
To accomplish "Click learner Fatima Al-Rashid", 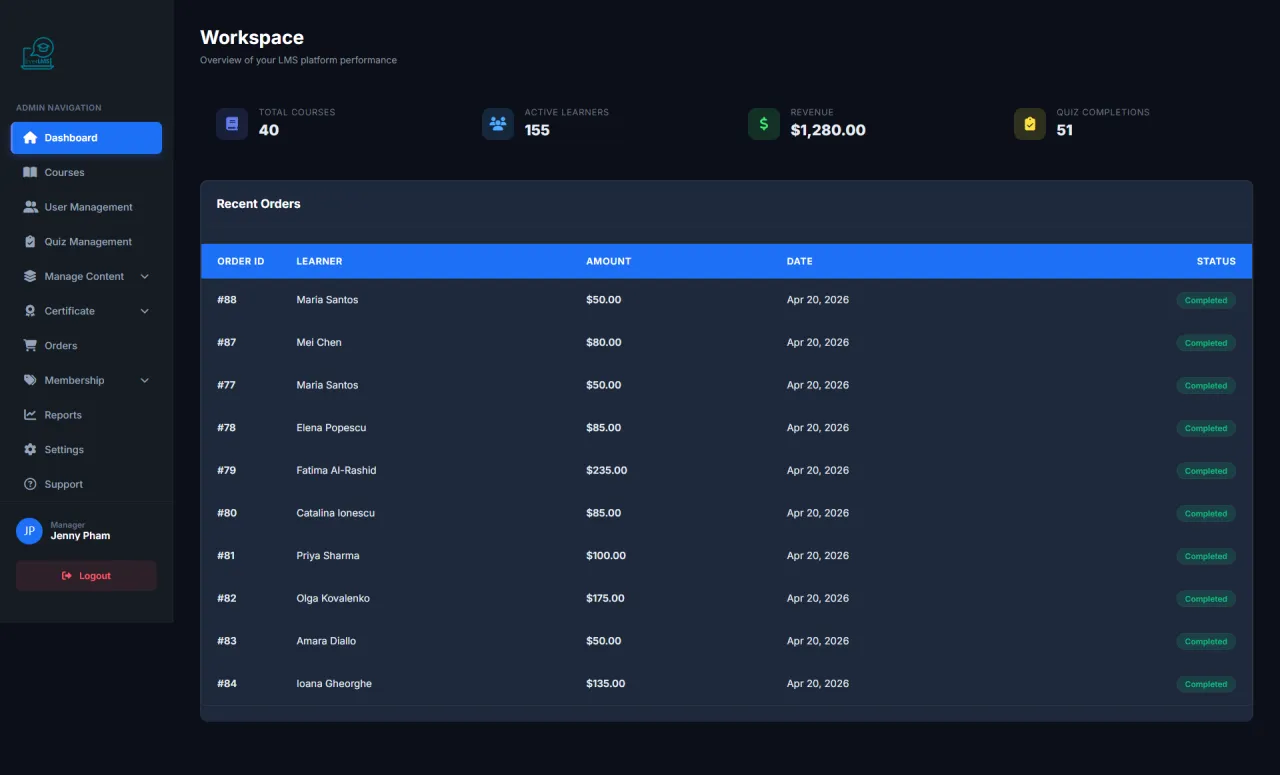I will (x=336, y=470).
